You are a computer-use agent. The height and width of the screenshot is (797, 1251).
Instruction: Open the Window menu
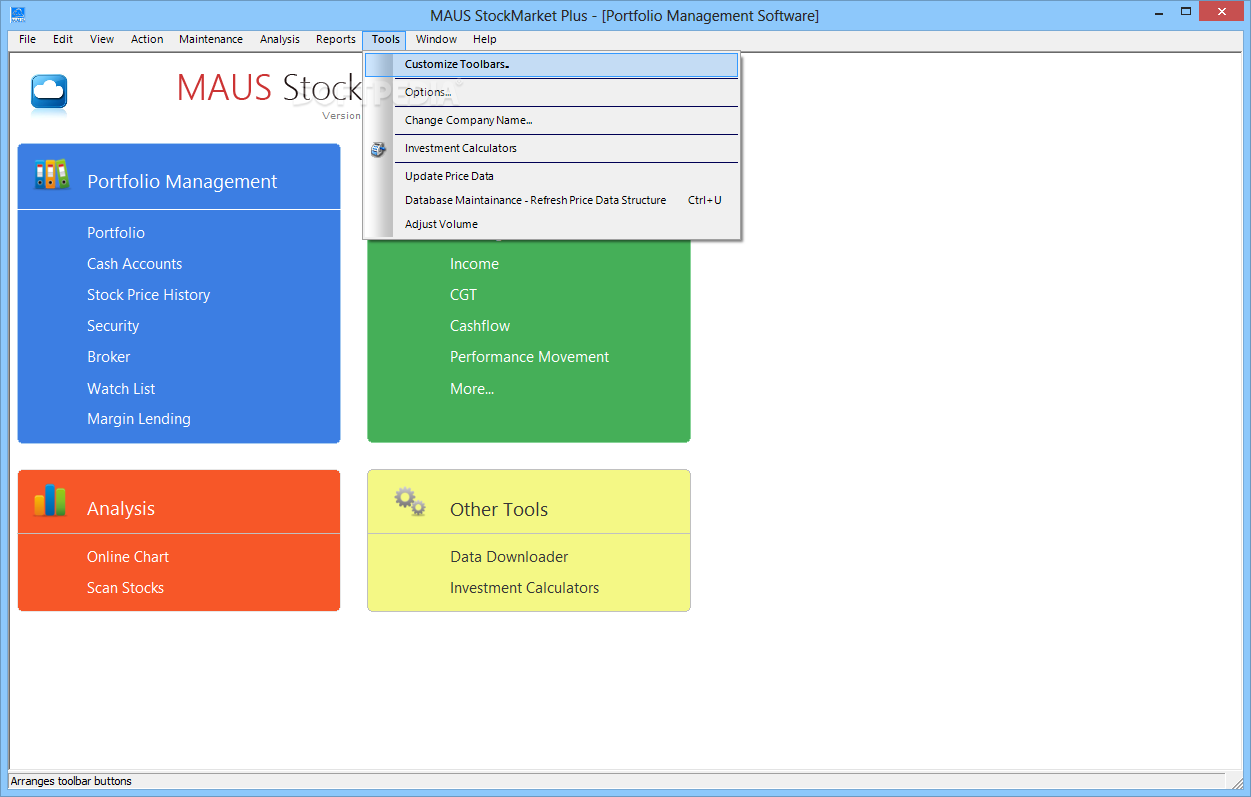click(x=436, y=40)
